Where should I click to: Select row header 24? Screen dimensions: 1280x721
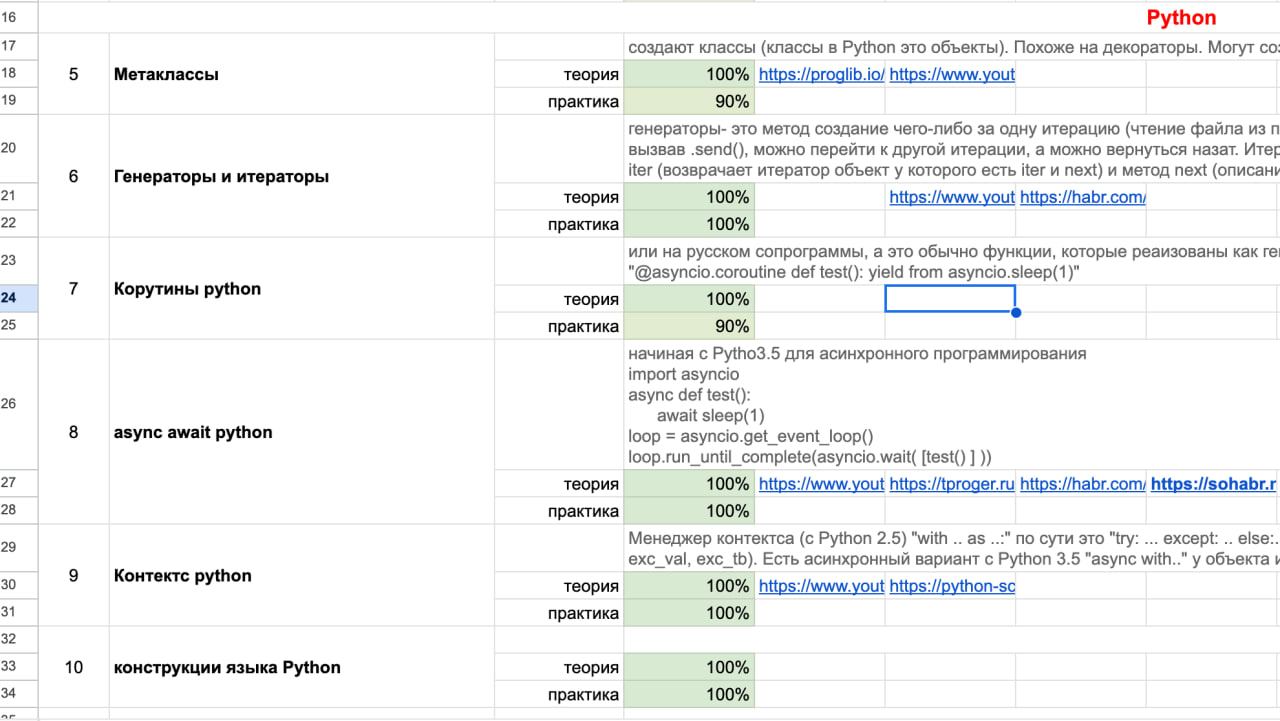pos(9,298)
